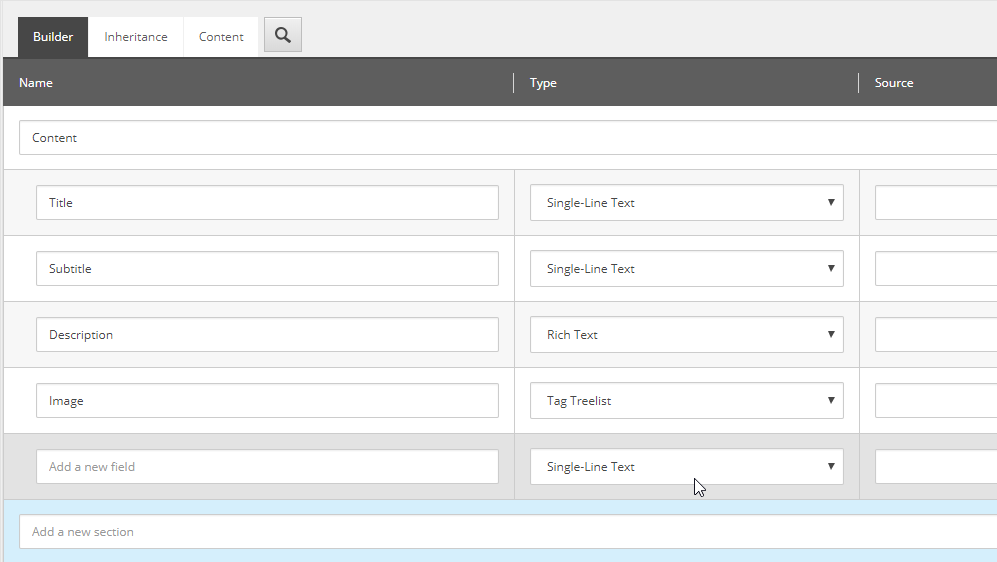Switch to the Builder tab

click(53, 37)
